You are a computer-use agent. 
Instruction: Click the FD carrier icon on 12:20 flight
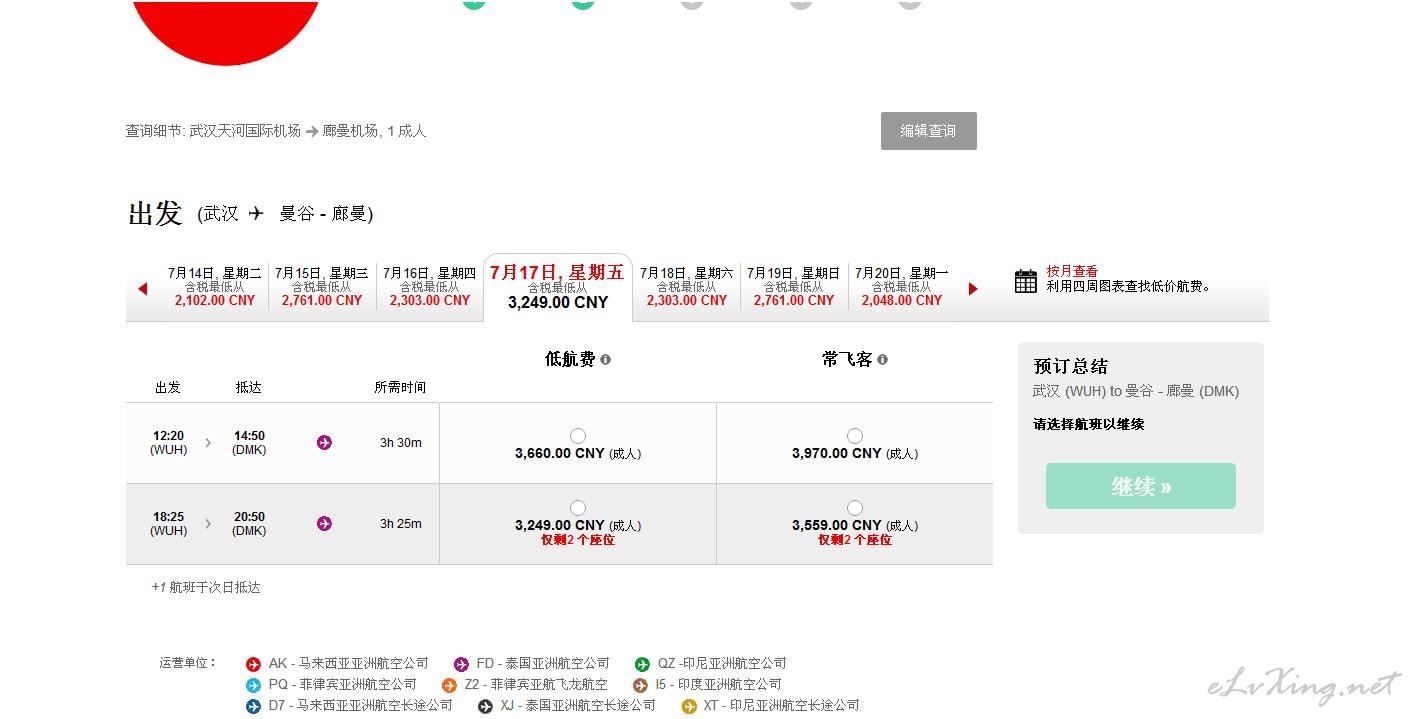pos(324,443)
